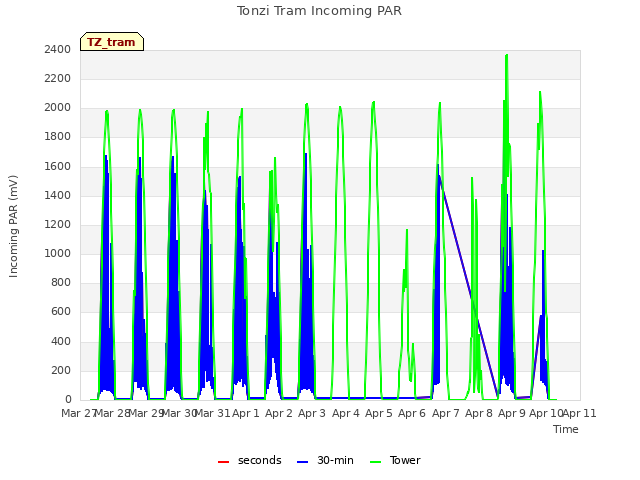The image size is (640, 480).
Task: Click the Mar 29 x-axis date label
Action: point(146,413)
